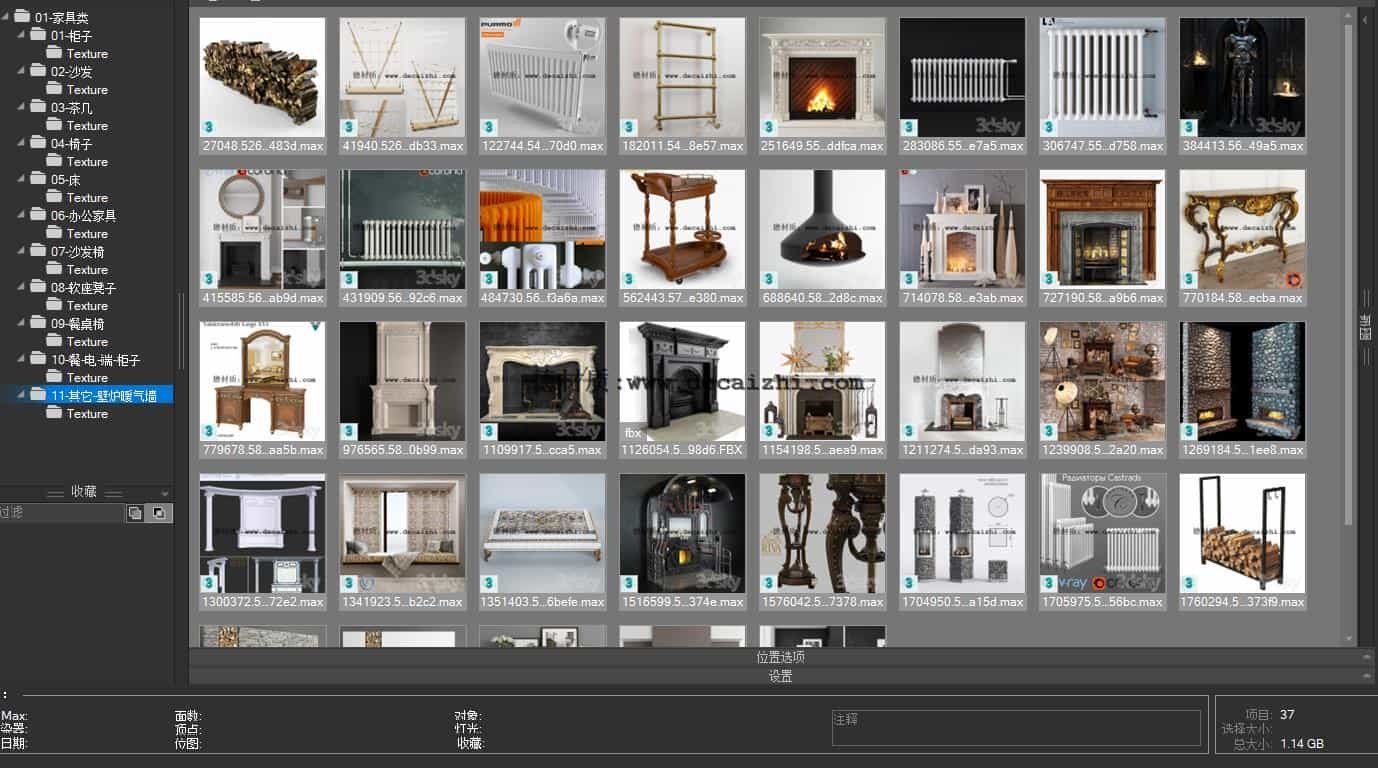Click the root folder icon for 01-家具类

[x=21, y=17]
